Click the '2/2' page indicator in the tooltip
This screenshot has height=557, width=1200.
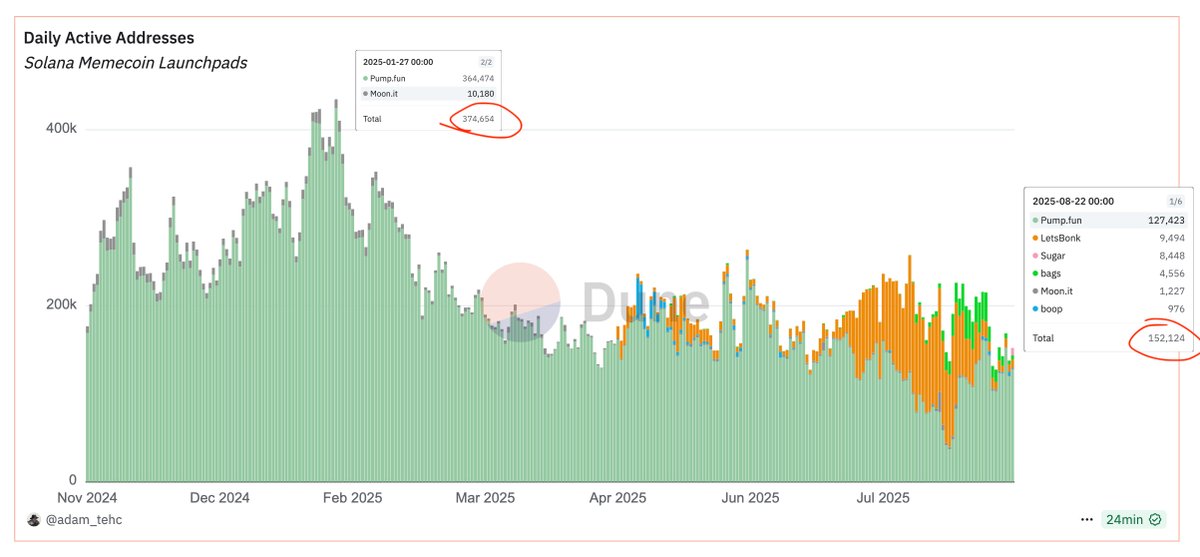(x=487, y=62)
